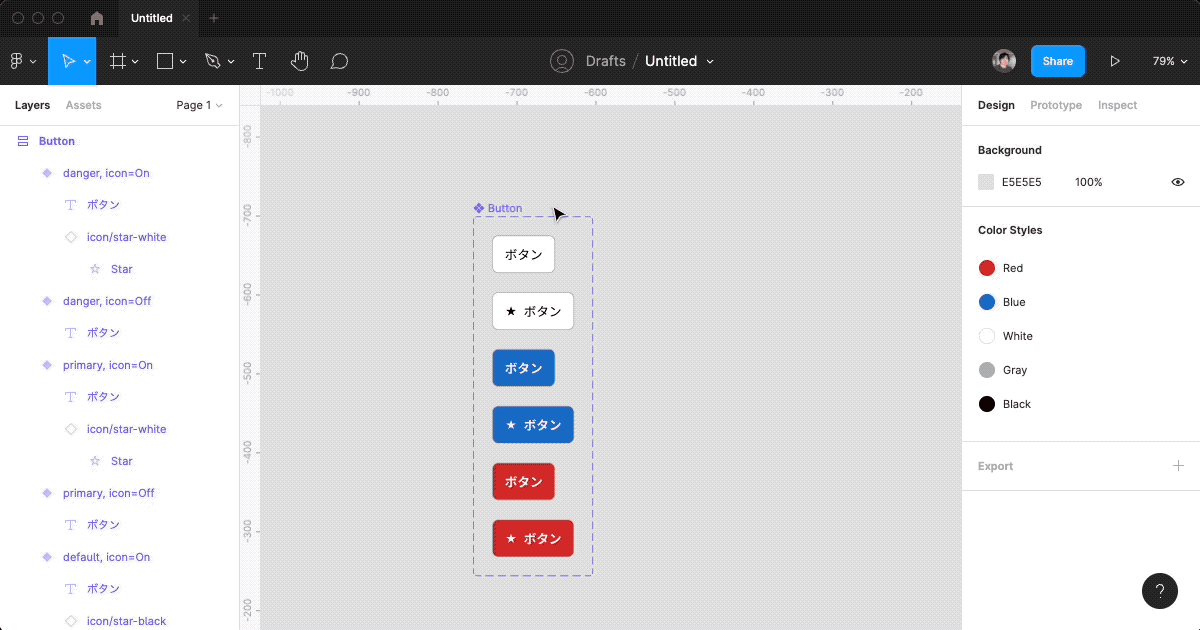
Task: Open the Inspect tab
Action: (x=1117, y=105)
